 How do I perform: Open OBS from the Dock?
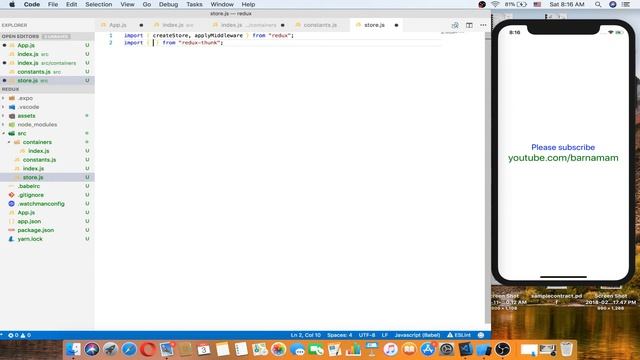tap(503, 349)
